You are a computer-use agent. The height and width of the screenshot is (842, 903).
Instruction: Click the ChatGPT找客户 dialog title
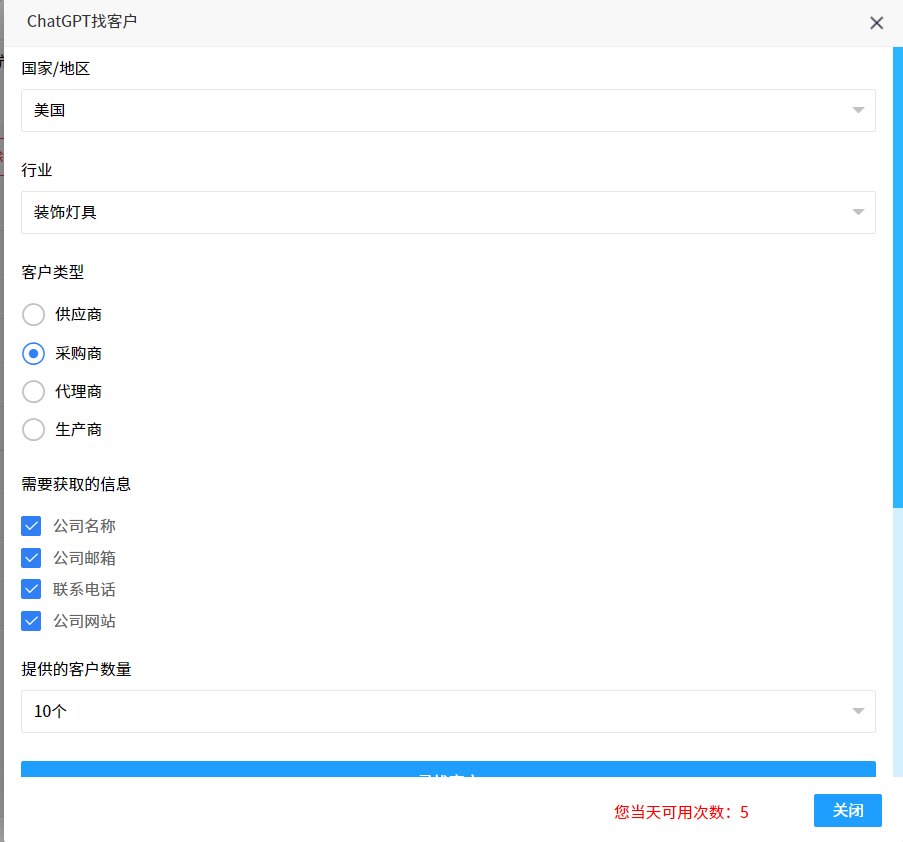(82, 21)
